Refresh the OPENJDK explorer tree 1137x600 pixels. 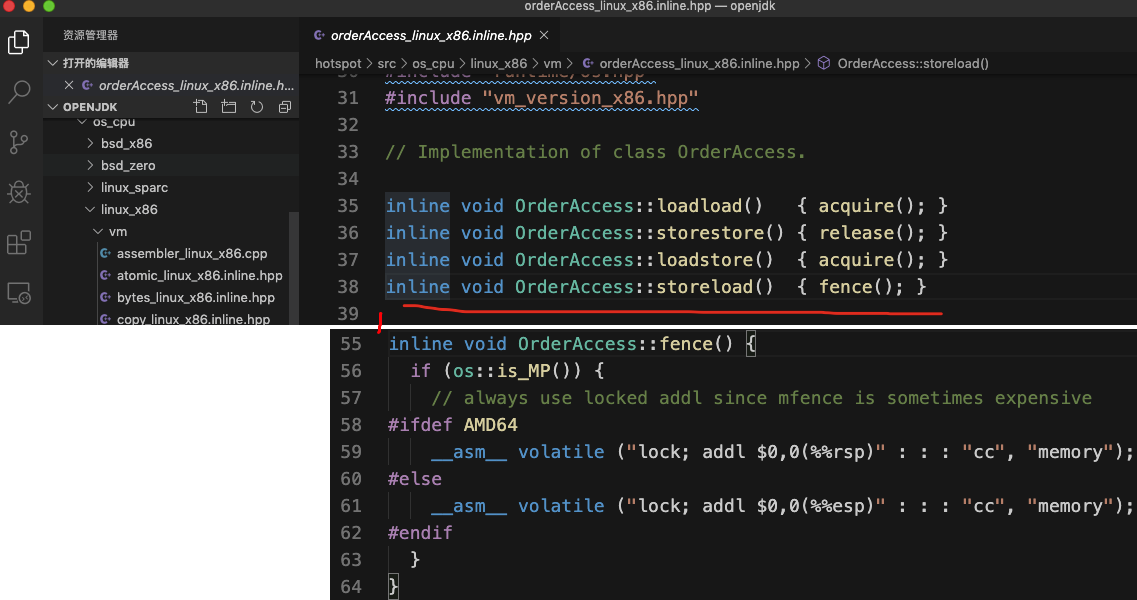pyautogui.click(x=257, y=107)
